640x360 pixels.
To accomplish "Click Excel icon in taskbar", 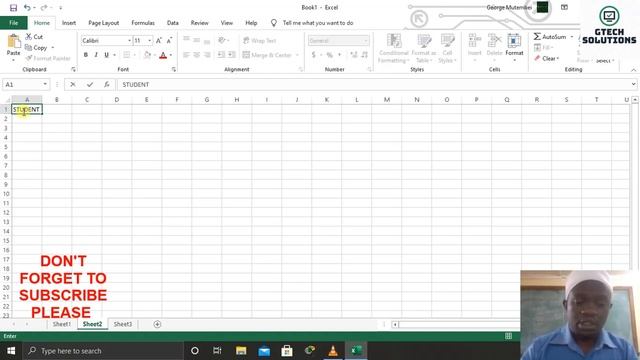I will click(x=356, y=351).
